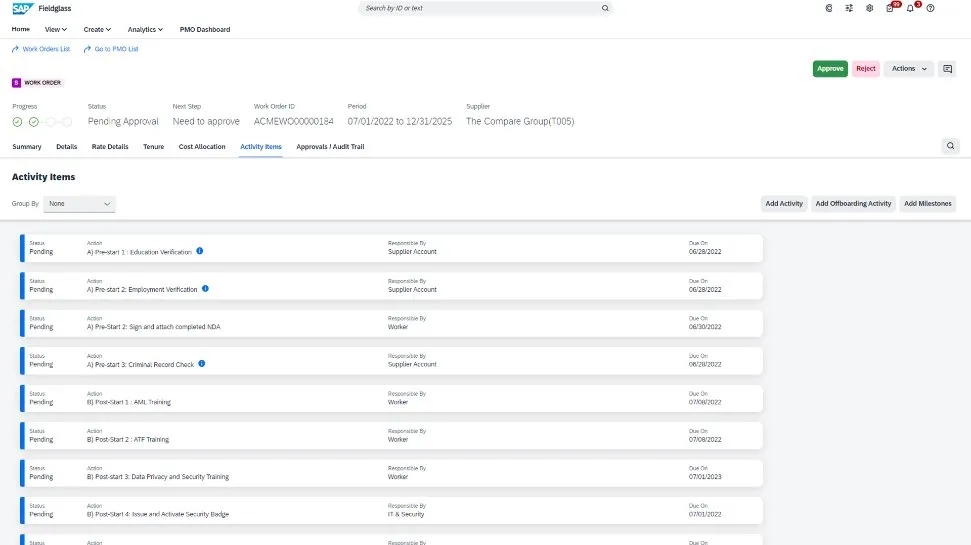Click the third empty progress step circle
The height and width of the screenshot is (545, 971).
coord(50,122)
